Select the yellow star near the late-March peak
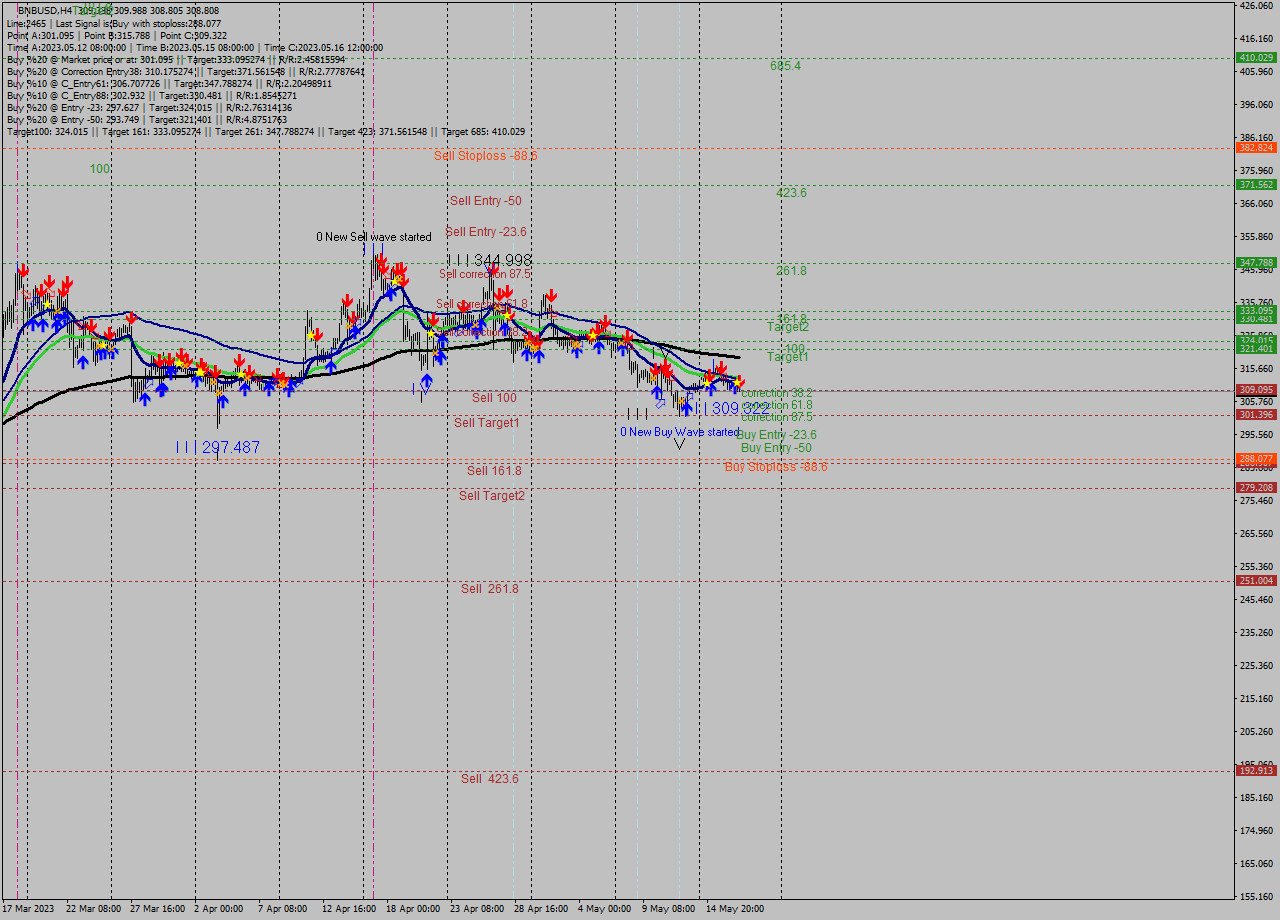Viewport: 1280px width, 920px height. (47, 304)
